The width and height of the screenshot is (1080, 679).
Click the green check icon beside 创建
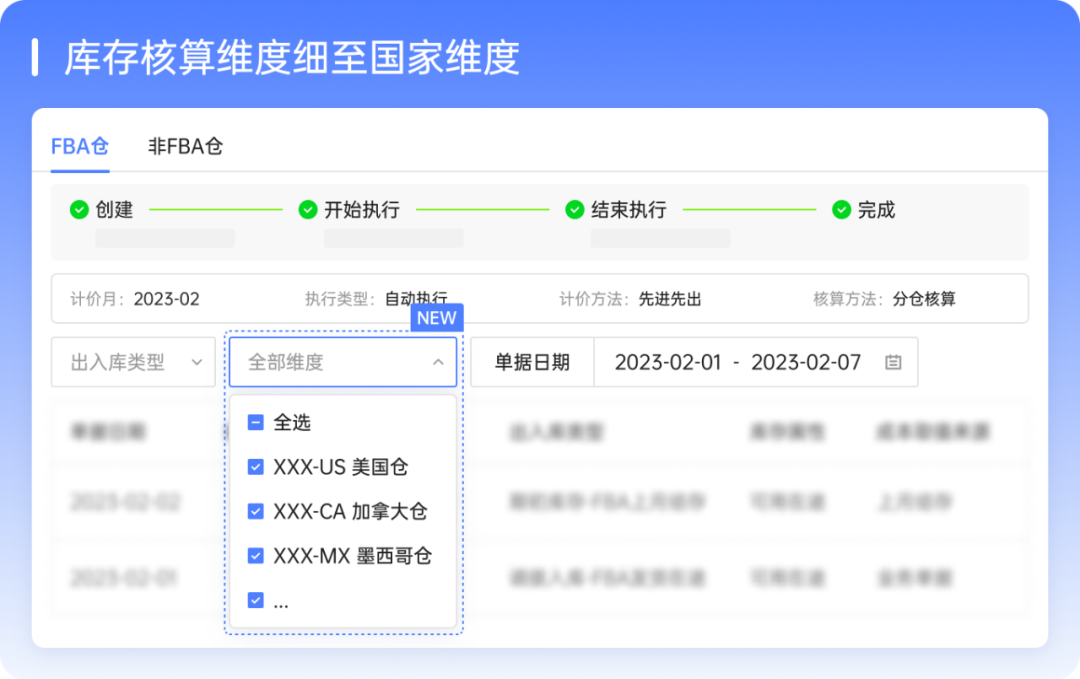point(78,210)
